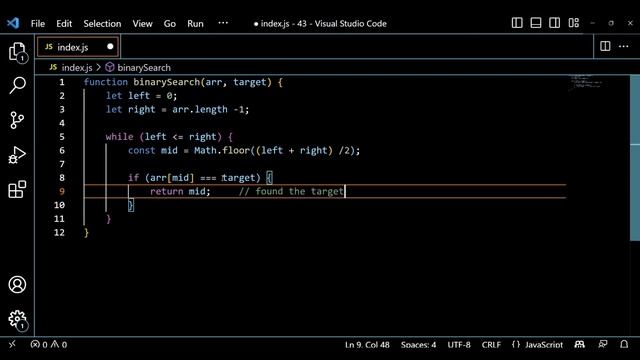Open the Extensions view
Screen dimensions: 640x360
[17, 189]
